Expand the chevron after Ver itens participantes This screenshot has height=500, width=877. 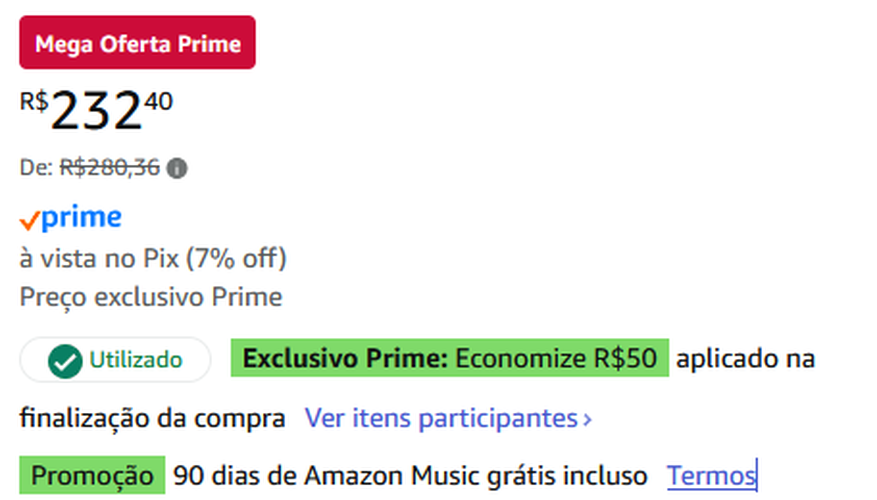pyautogui.click(x=587, y=418)
